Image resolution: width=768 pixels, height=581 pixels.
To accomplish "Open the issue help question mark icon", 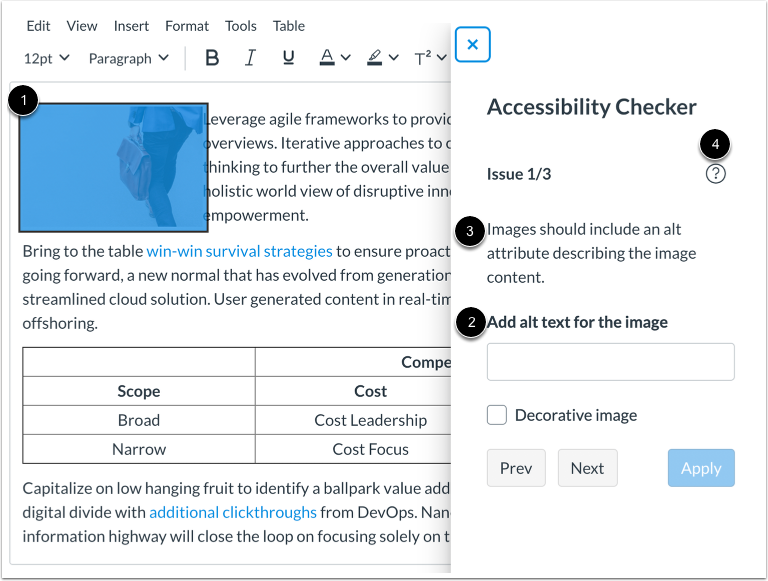I will (x=716, y=174).
